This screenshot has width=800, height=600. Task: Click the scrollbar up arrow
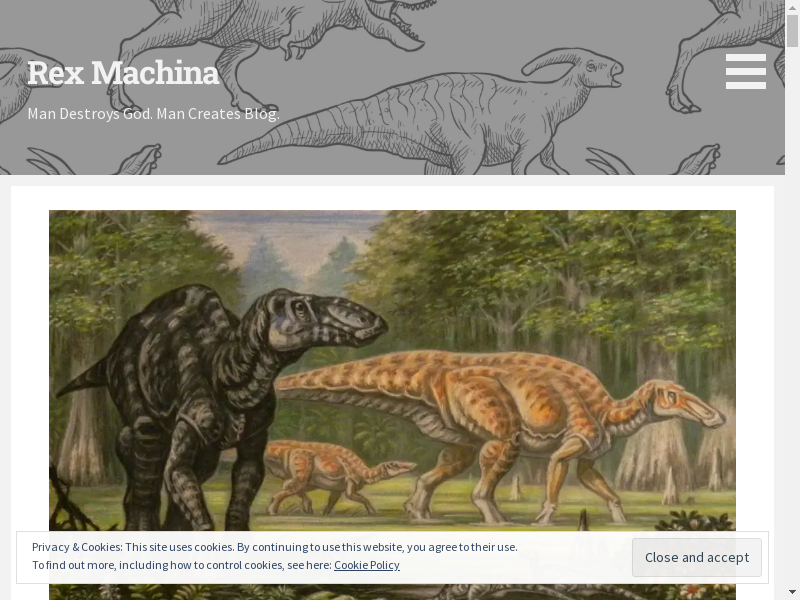click(x=792, y=8)
